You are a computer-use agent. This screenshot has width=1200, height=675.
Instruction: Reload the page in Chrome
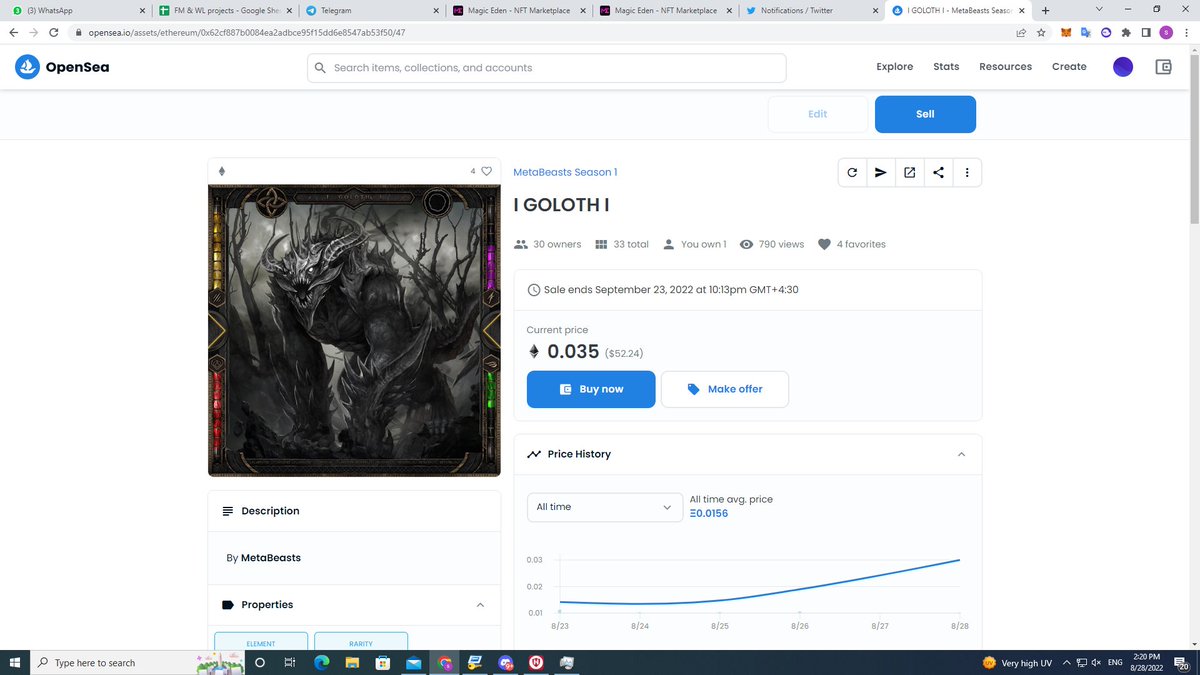[55, 32]
